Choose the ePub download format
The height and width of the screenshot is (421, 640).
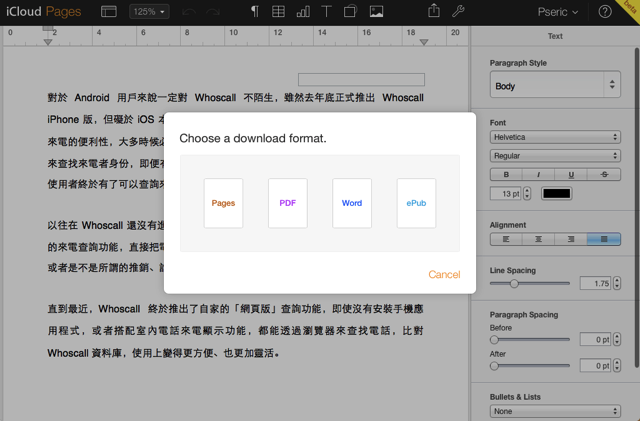(x=416, y=203)
